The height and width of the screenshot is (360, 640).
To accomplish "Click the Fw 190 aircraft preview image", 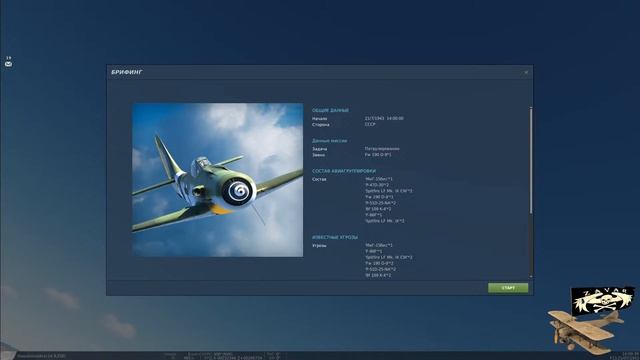I will click(218, 180).
